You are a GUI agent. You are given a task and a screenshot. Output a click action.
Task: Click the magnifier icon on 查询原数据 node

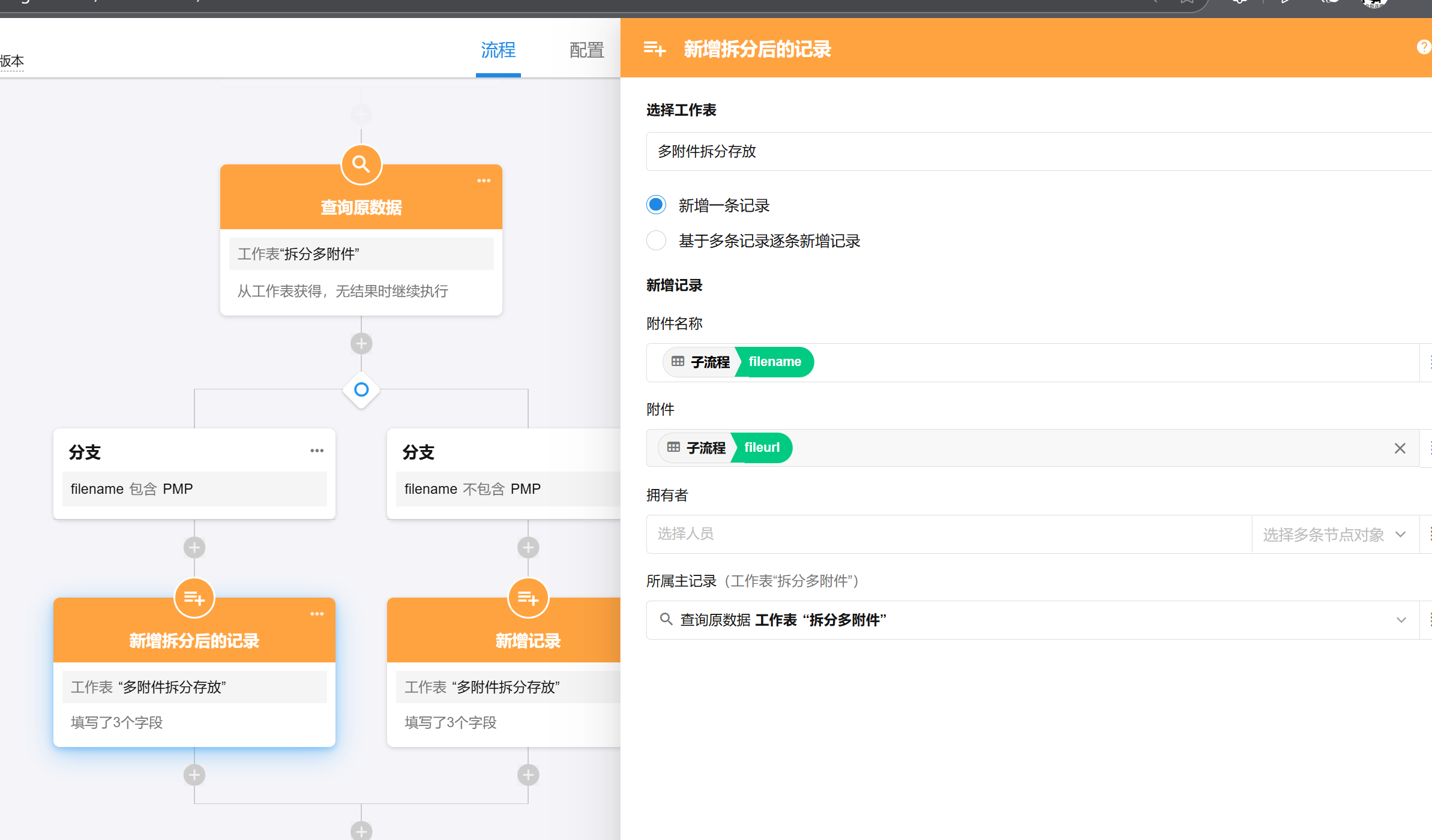click(x=361, y=164)
